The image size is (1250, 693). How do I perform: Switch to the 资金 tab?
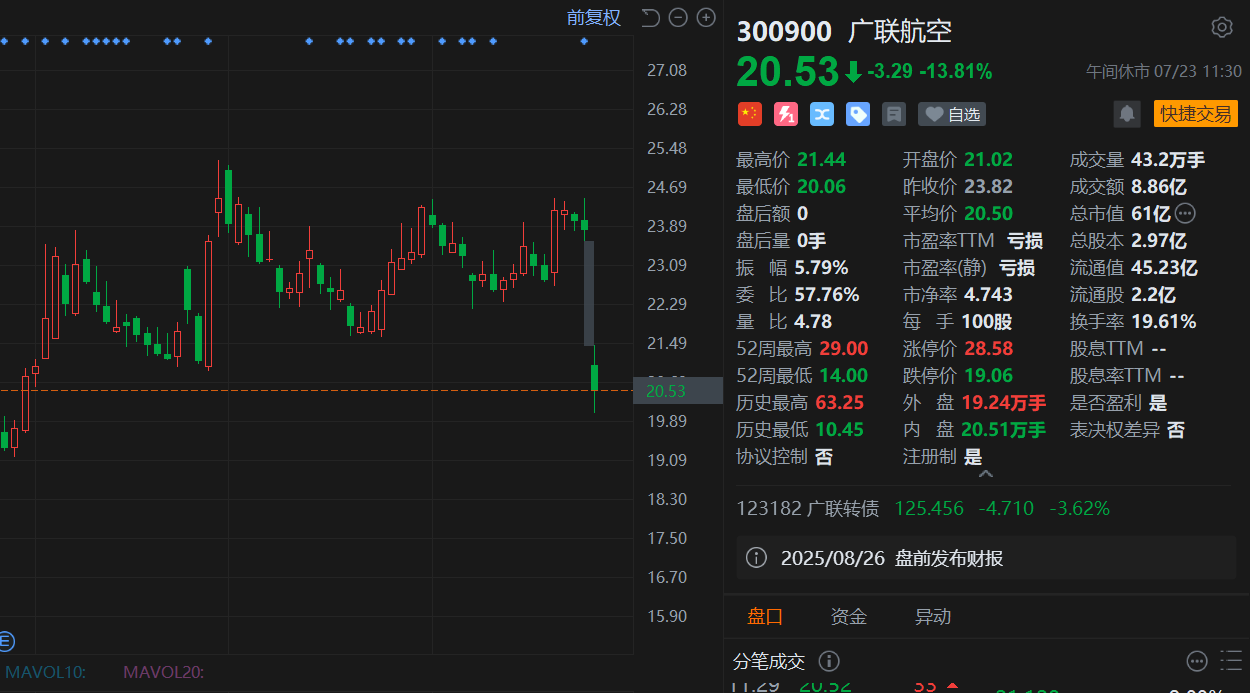849,616
